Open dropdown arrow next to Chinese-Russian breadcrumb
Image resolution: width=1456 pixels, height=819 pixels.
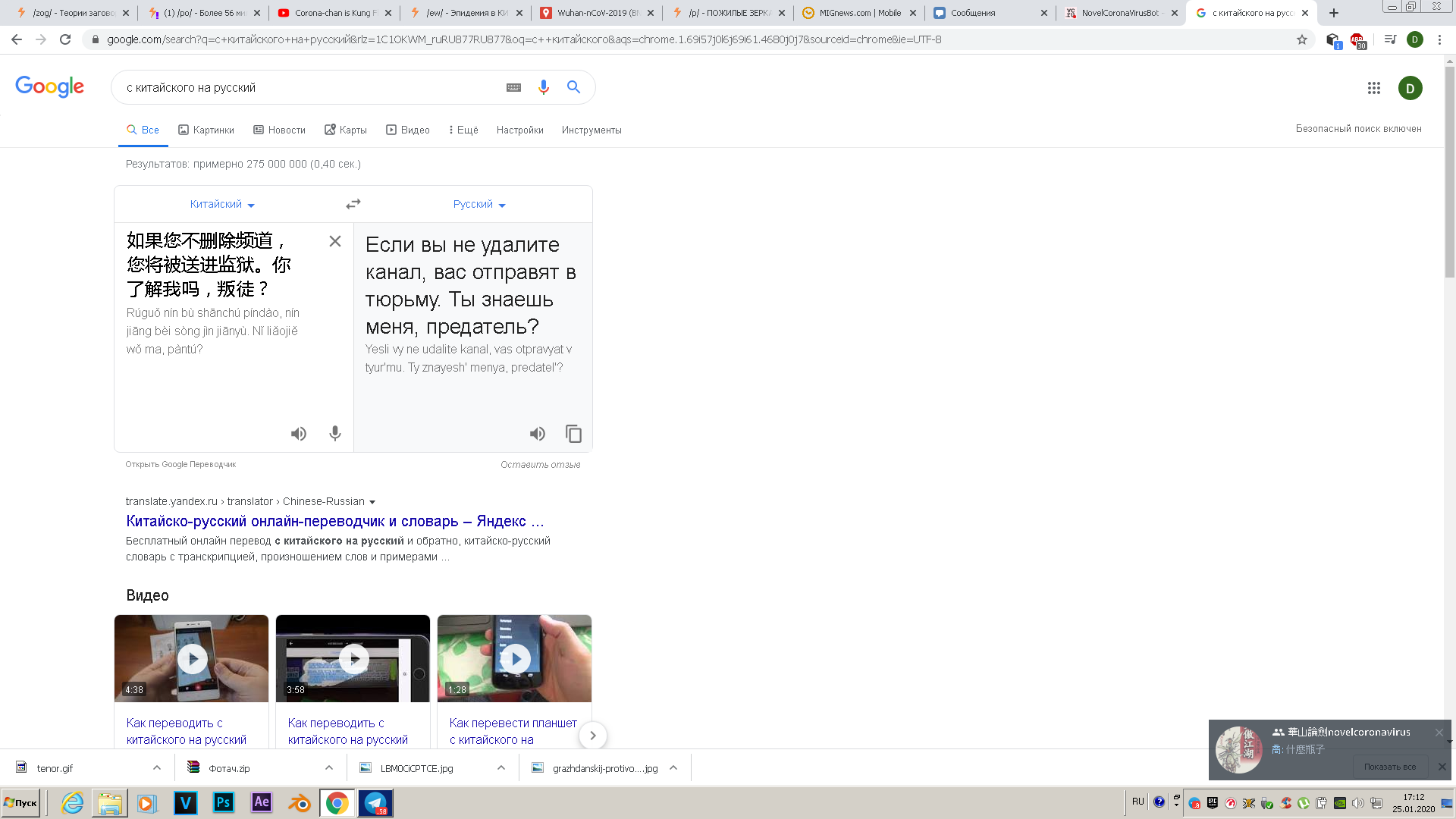(x=372, y=502)
